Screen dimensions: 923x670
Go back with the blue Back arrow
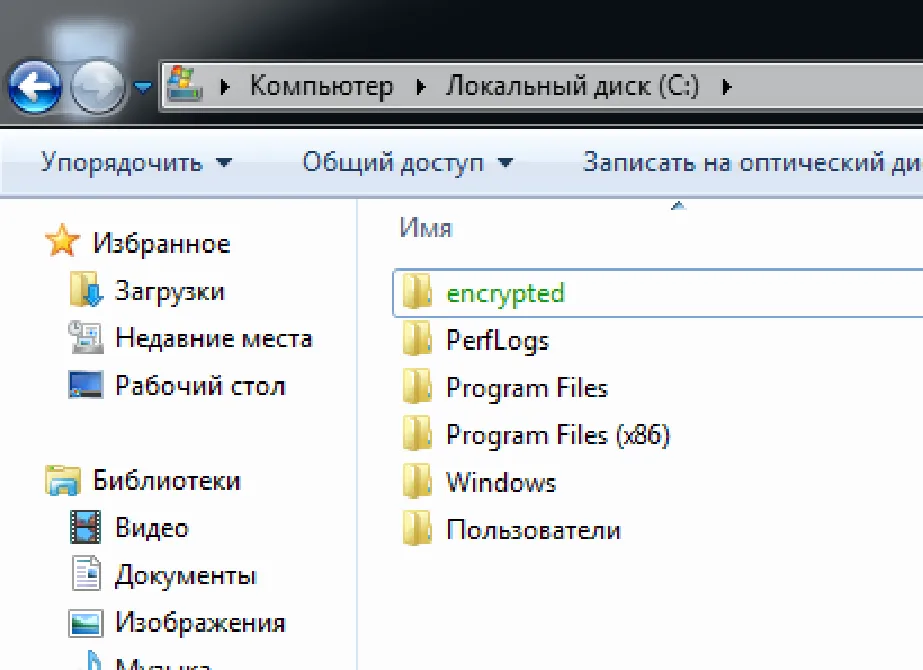pos(34,87)
